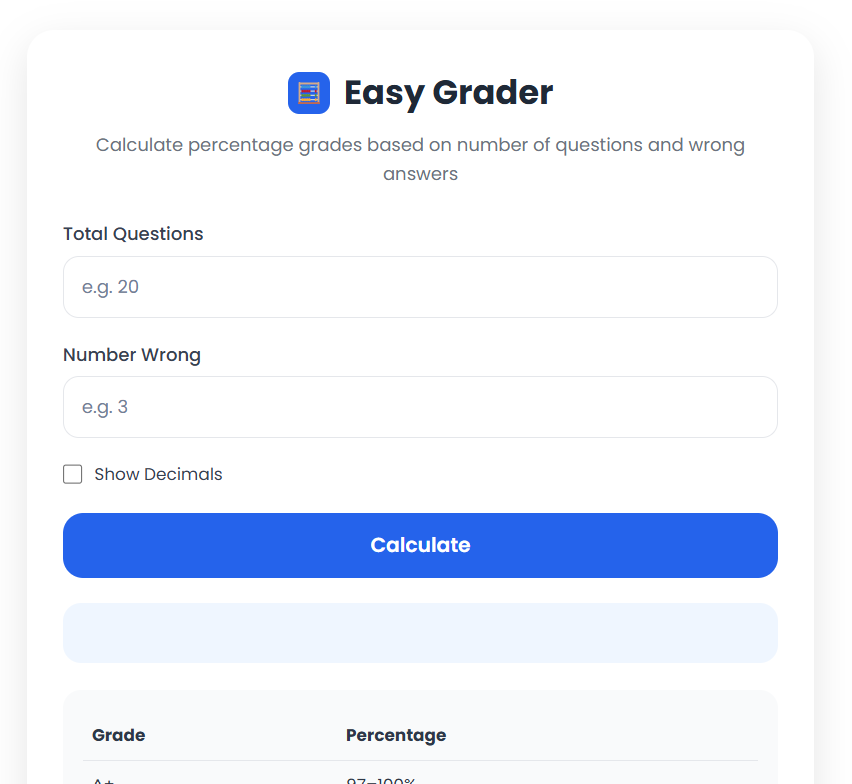
Task: Toggle decimal display for results
Action: pyautogui.click(x=72, y=473)
